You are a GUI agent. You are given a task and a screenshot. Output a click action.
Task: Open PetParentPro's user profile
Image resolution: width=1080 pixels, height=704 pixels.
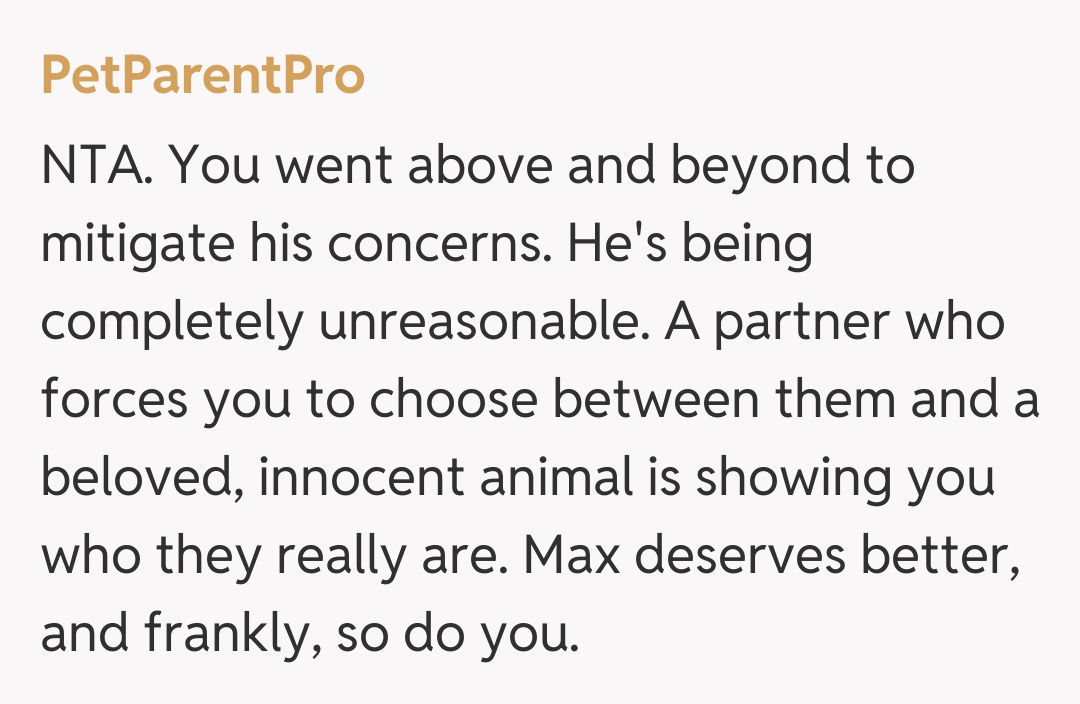[203, 77]
